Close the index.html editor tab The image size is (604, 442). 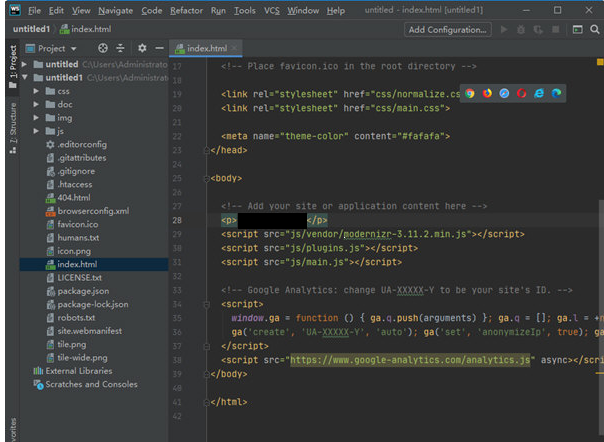(234, 49)
